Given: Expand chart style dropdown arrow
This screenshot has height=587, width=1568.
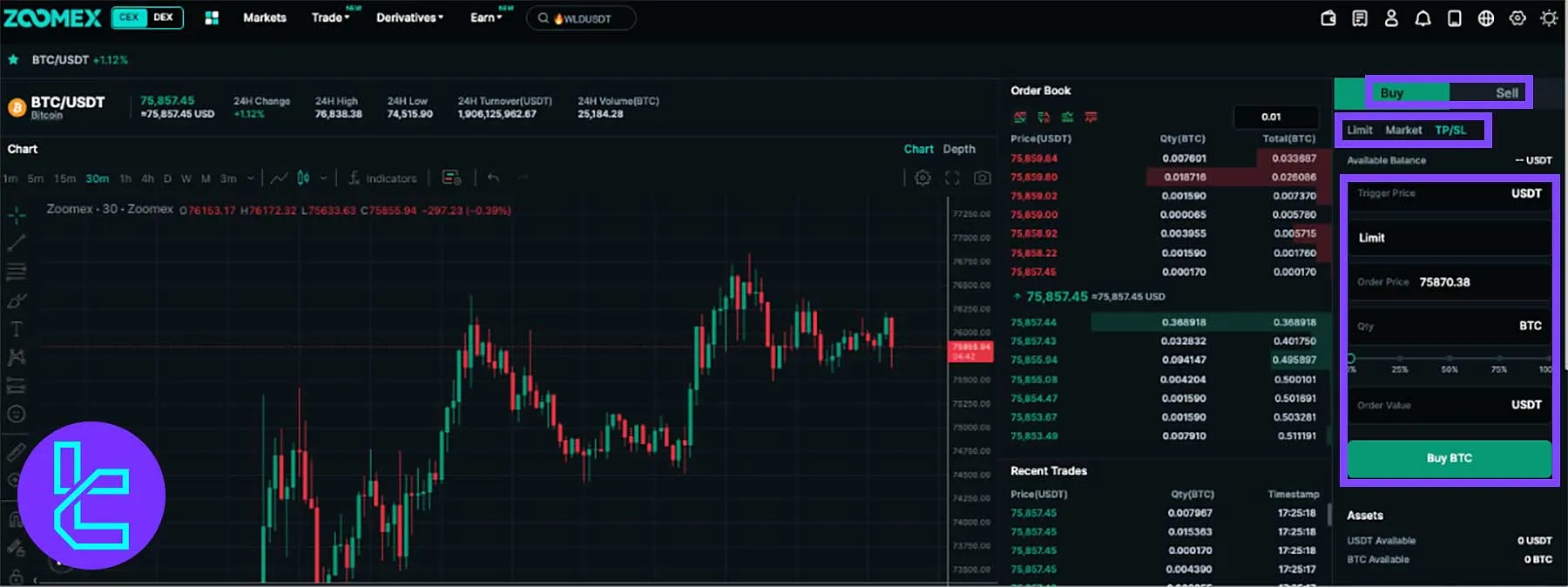Looking at the screenshot, I should tap(324, 178).
